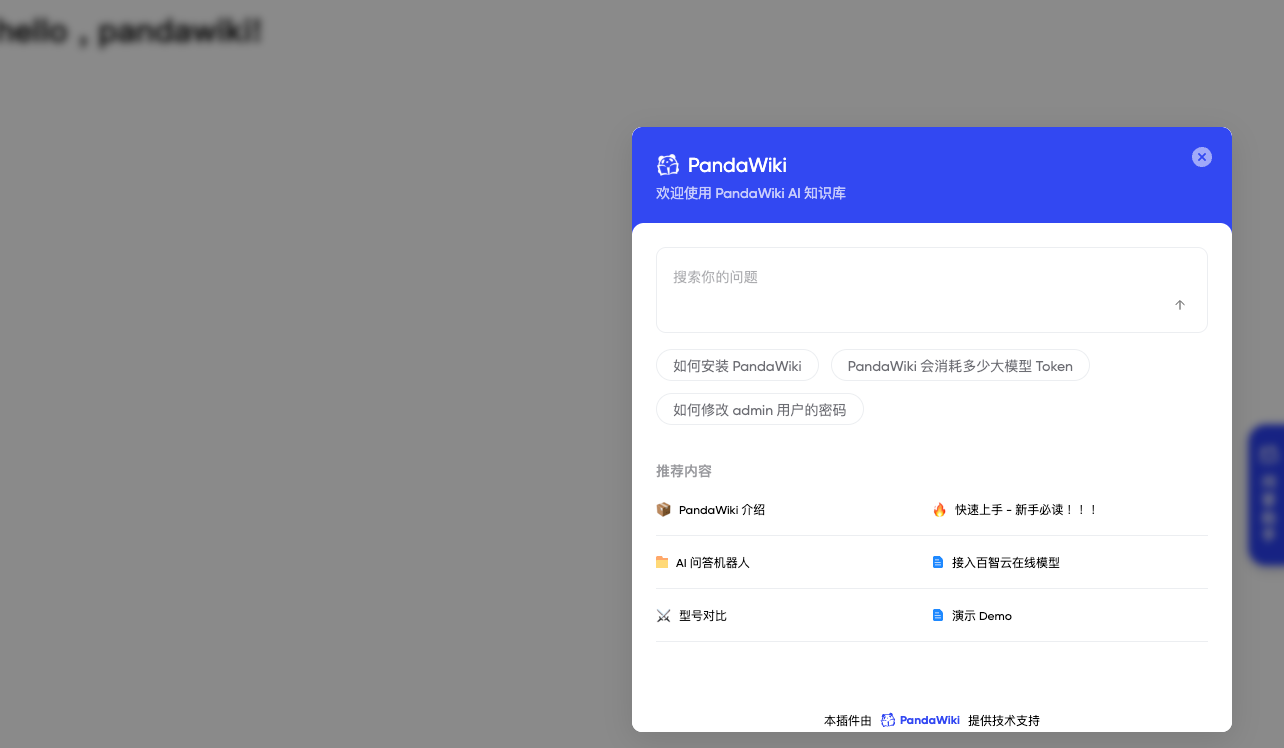The height and width of the screenshot is (748, 1284).
Task: Click the document icon beside 演示 Demo
Action: pos(938,615)
